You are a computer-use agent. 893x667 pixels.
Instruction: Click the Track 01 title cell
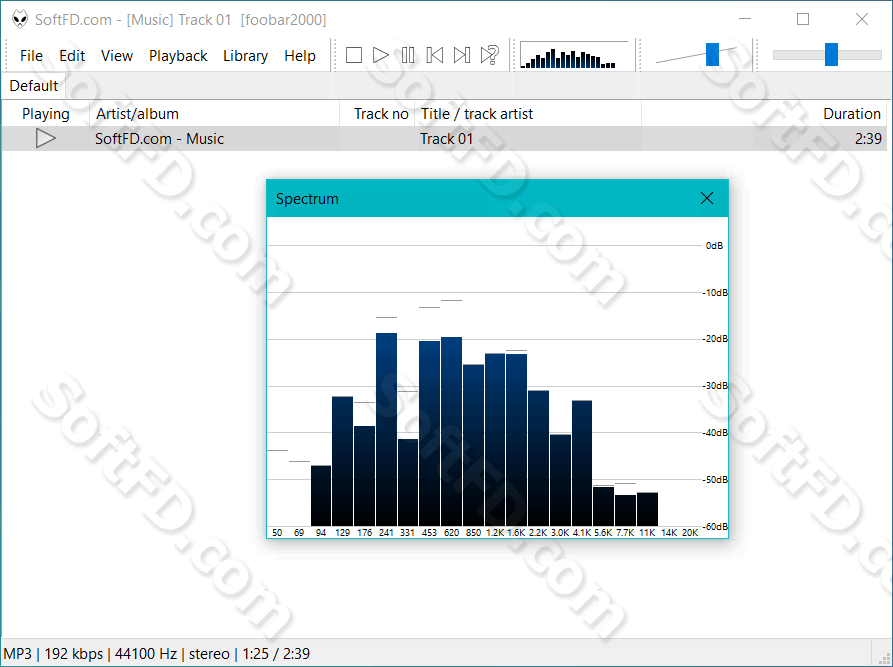click(446, 138)
